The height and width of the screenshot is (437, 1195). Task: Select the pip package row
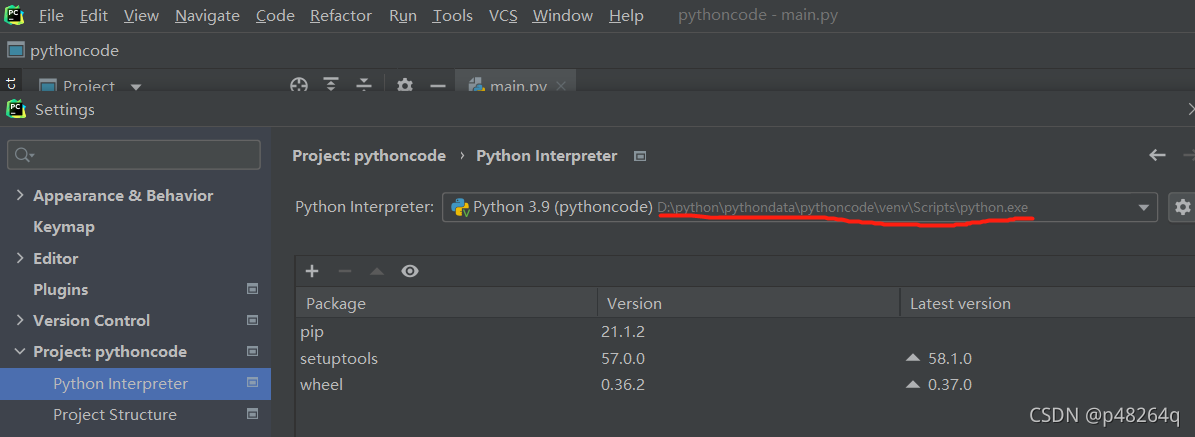point(745,333)
